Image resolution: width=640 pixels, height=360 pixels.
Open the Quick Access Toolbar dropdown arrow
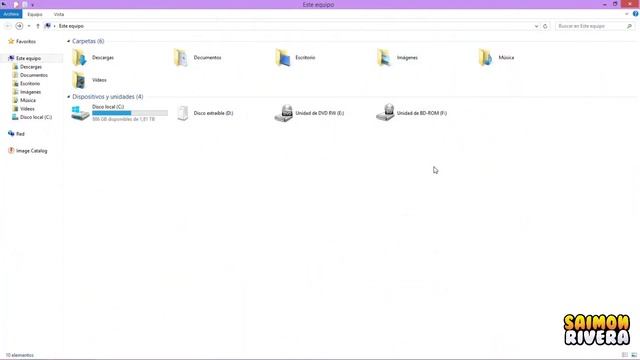[32, 5]
